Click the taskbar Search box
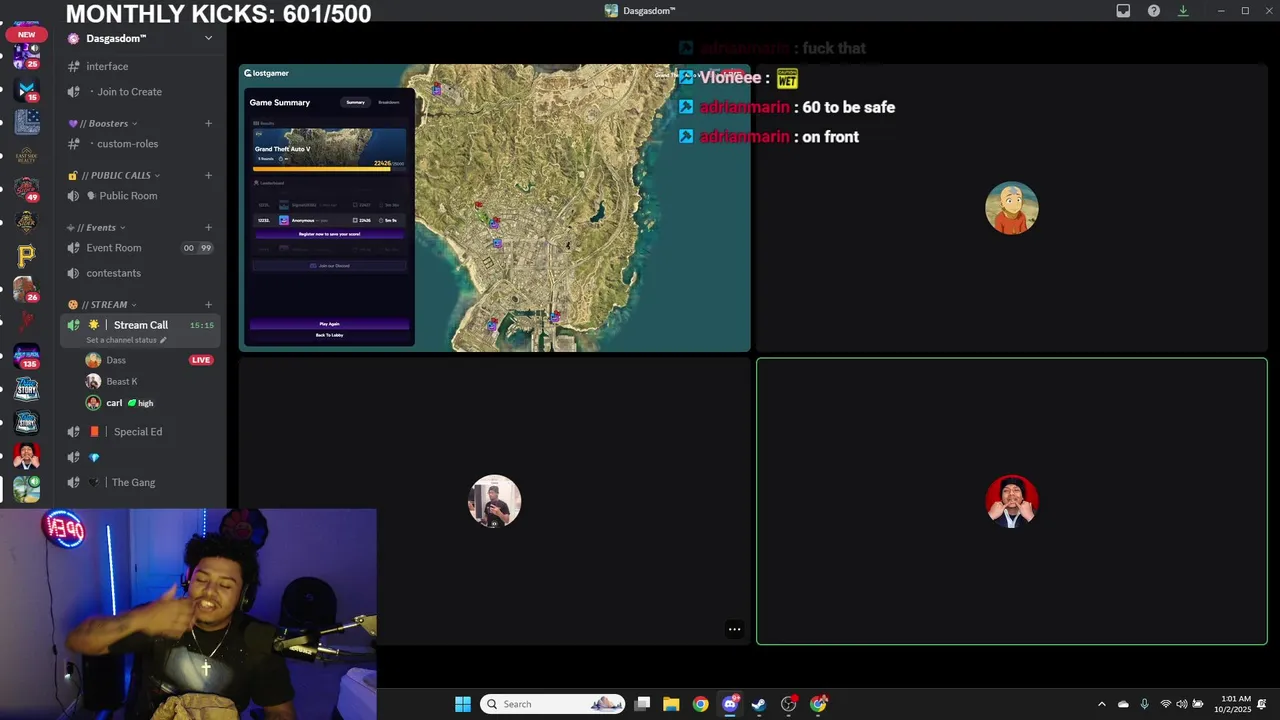Image resolution: width=1280 pixels, height=720 pixels. coord(553,704)
